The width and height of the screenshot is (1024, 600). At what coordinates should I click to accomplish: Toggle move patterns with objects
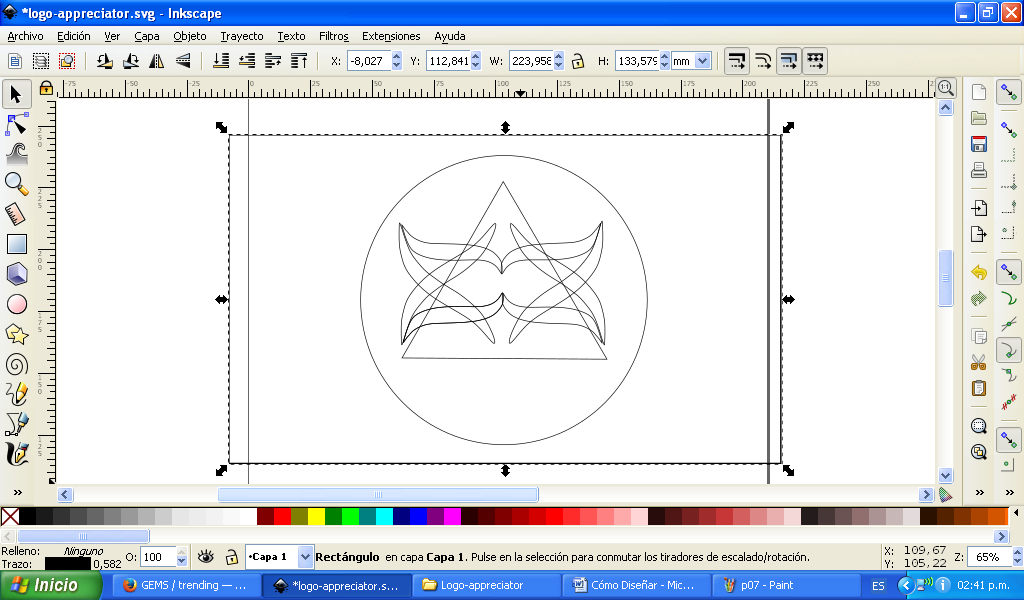click(815, 61)
